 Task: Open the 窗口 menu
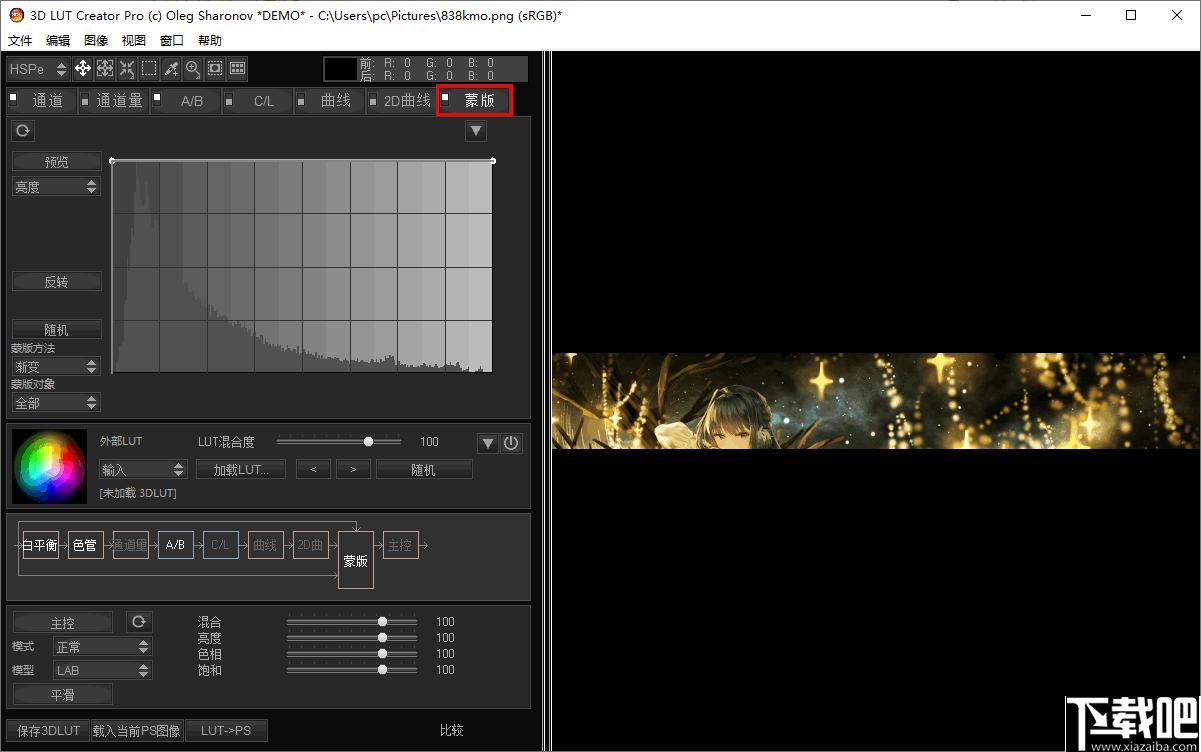172,41
